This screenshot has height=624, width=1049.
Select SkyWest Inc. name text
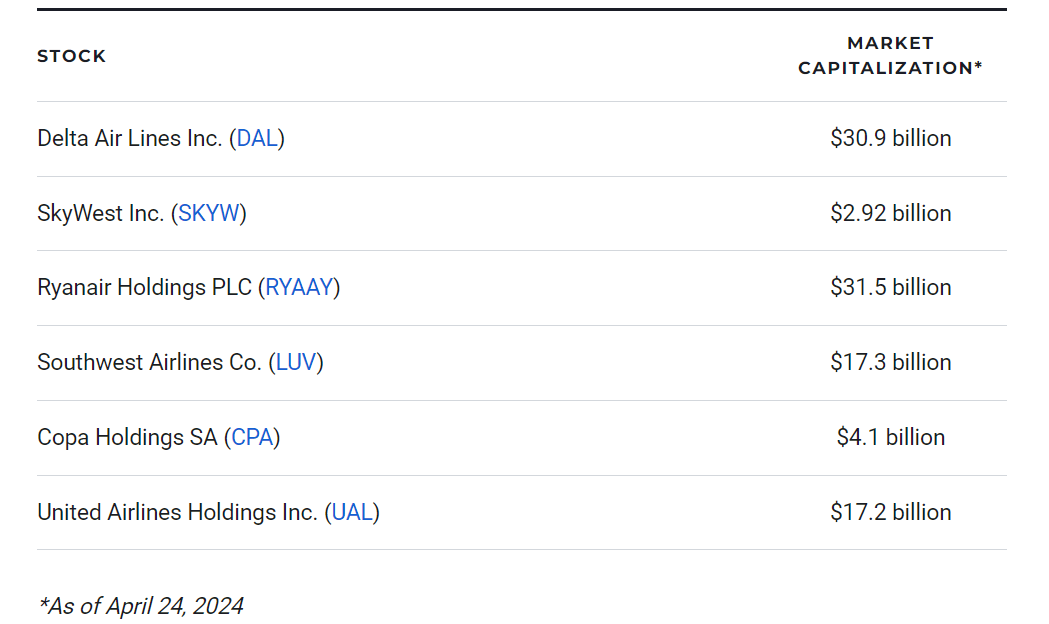click(100, 213)
